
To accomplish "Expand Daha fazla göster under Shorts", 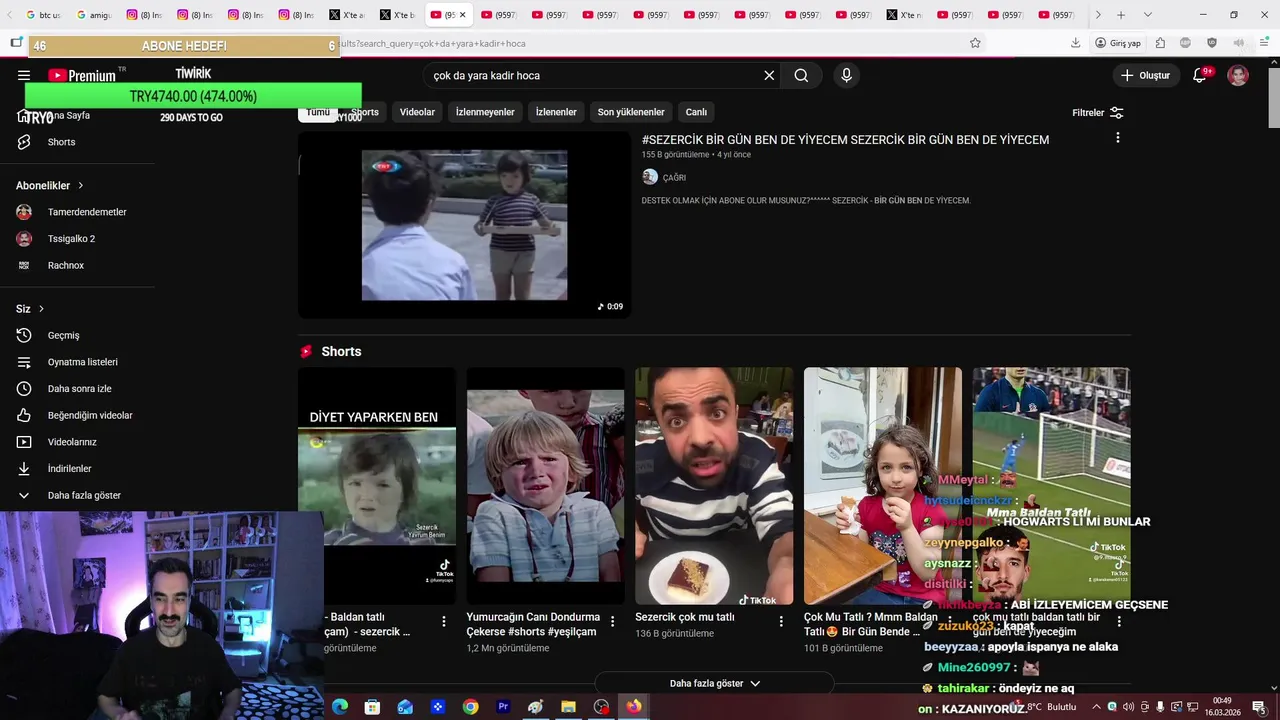I will (714, 683).
